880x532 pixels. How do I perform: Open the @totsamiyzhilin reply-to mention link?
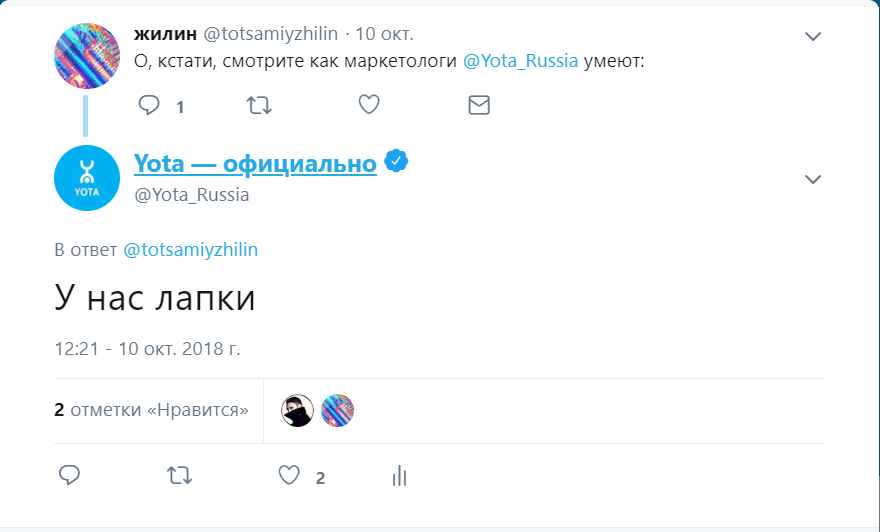[x=190, y=250]
